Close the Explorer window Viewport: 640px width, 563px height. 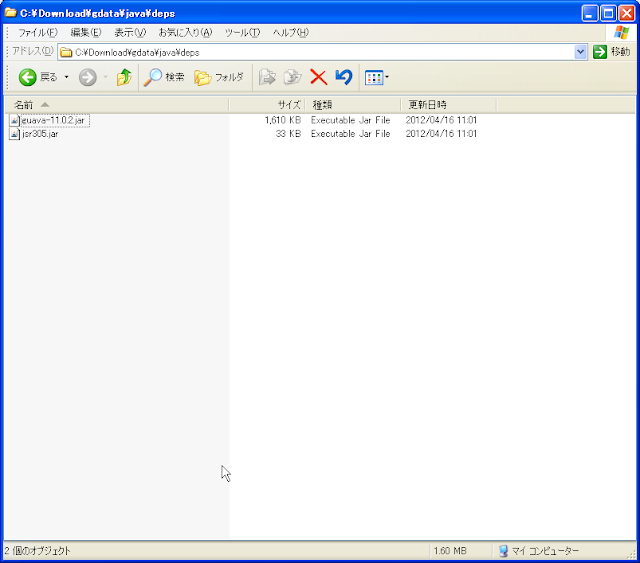pyautogui.click(x=627, y=13)
